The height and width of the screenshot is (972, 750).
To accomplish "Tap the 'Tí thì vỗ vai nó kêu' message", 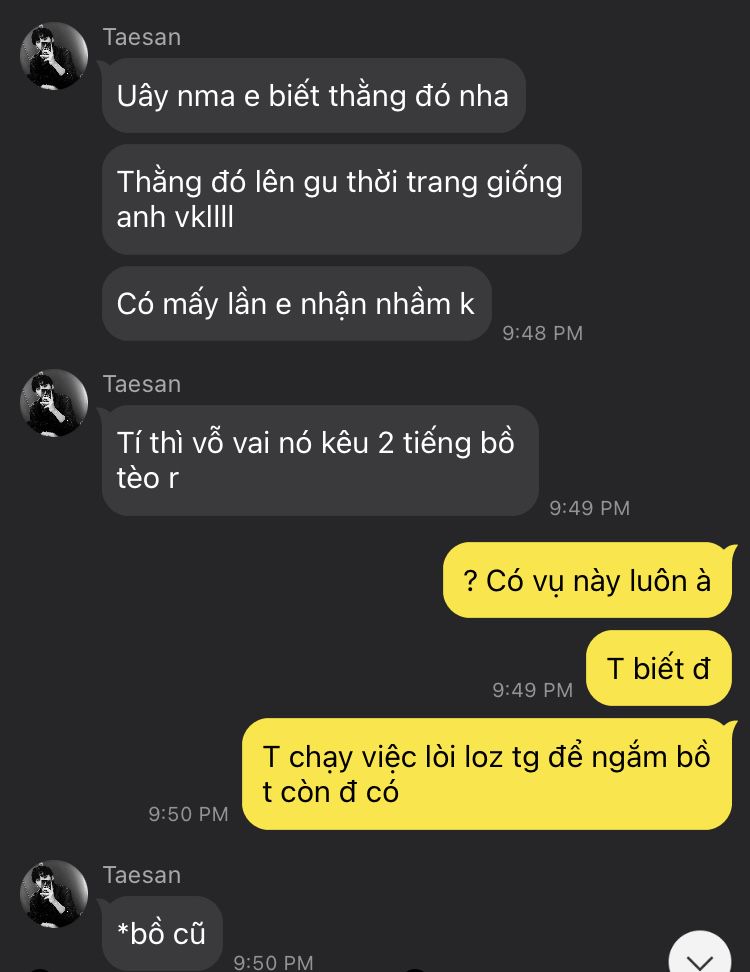I will [320, 461].
